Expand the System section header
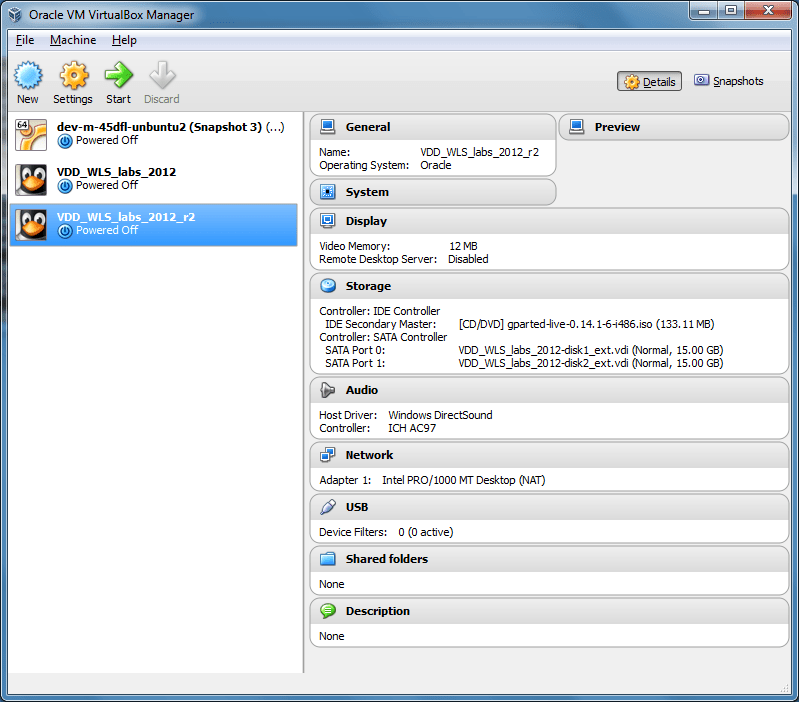799x702 pixels. (x=433, y=192)
